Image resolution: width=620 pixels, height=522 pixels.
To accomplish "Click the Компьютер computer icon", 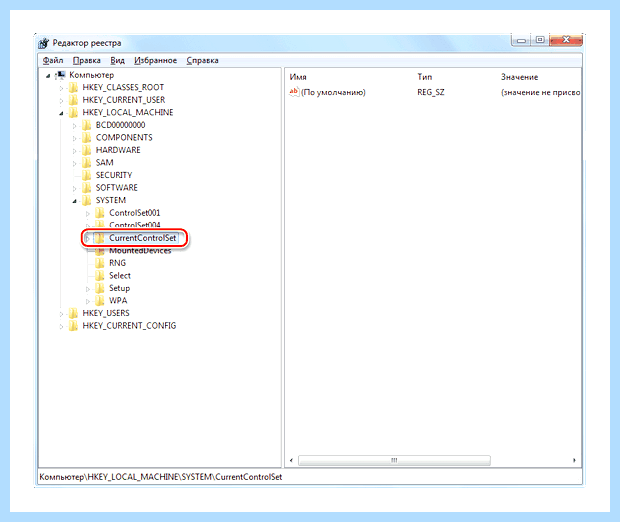I will pos(60,75).
